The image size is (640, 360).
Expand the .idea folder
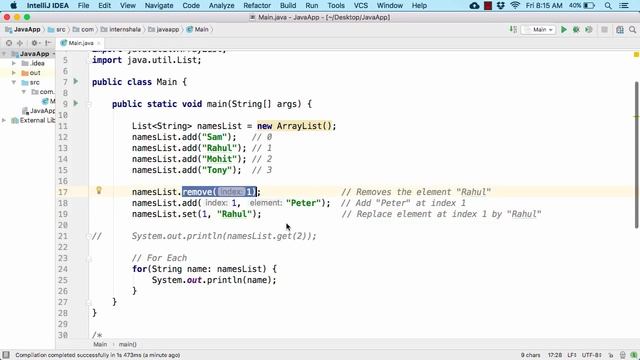pos(13,63)
